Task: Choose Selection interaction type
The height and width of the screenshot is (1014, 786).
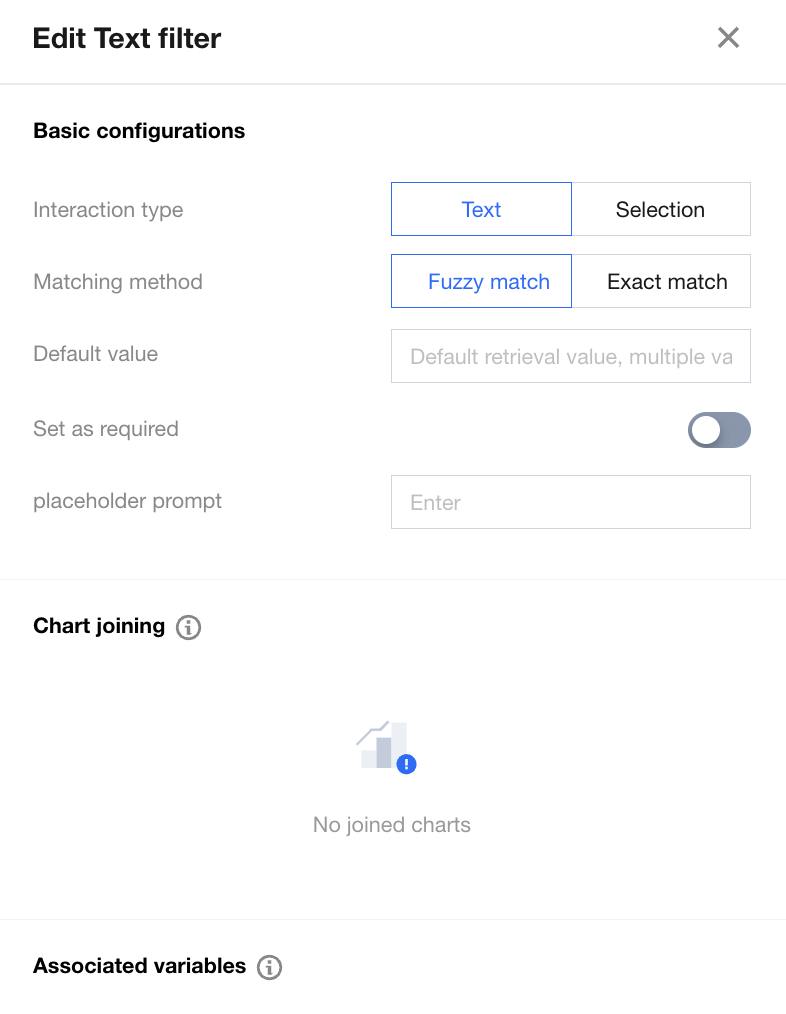Action: click(x=660, y=210)
